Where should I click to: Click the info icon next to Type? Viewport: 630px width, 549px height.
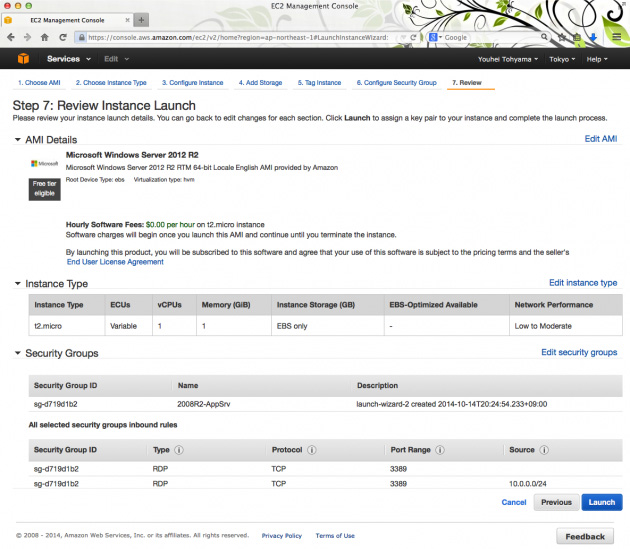pos(179,450)
